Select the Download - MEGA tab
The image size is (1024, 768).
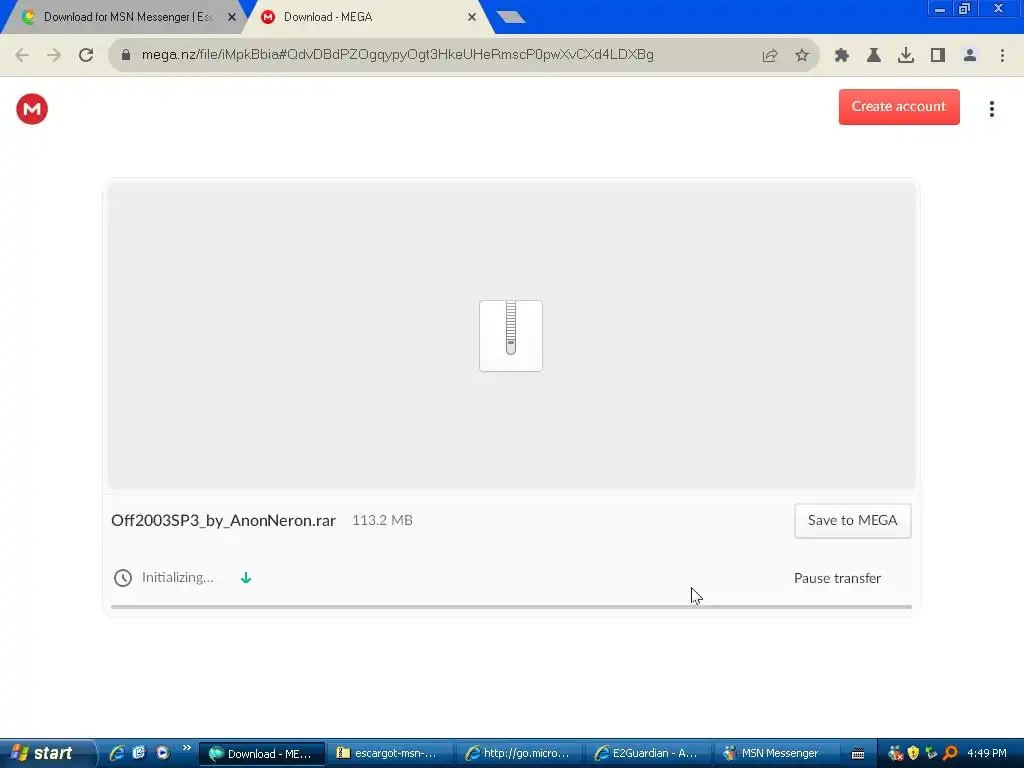367,17
